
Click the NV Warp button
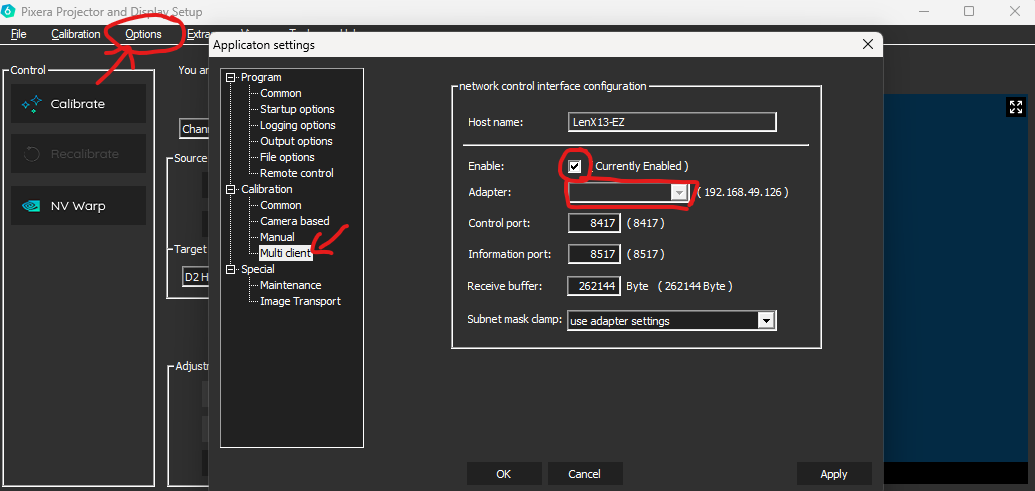tap(78, 206)
